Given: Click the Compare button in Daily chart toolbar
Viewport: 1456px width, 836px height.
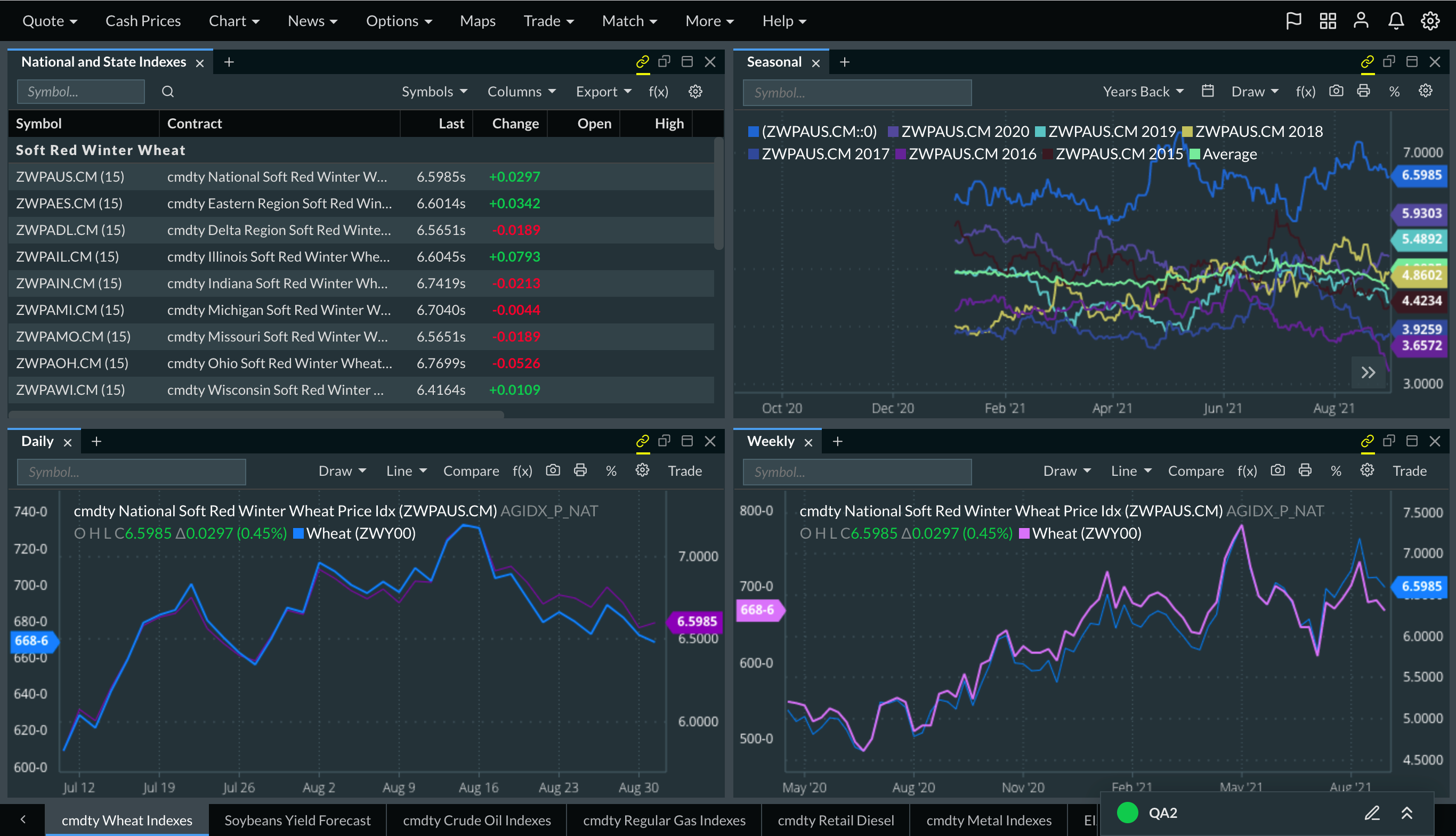Looking at the screenshot, I should point(471,470).
